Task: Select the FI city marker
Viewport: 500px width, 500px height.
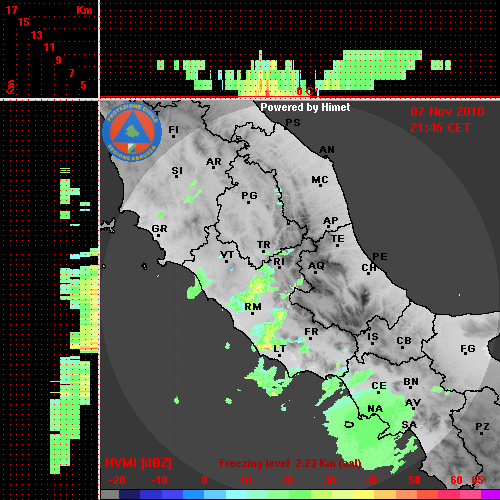Action: (x=173, y=136)
